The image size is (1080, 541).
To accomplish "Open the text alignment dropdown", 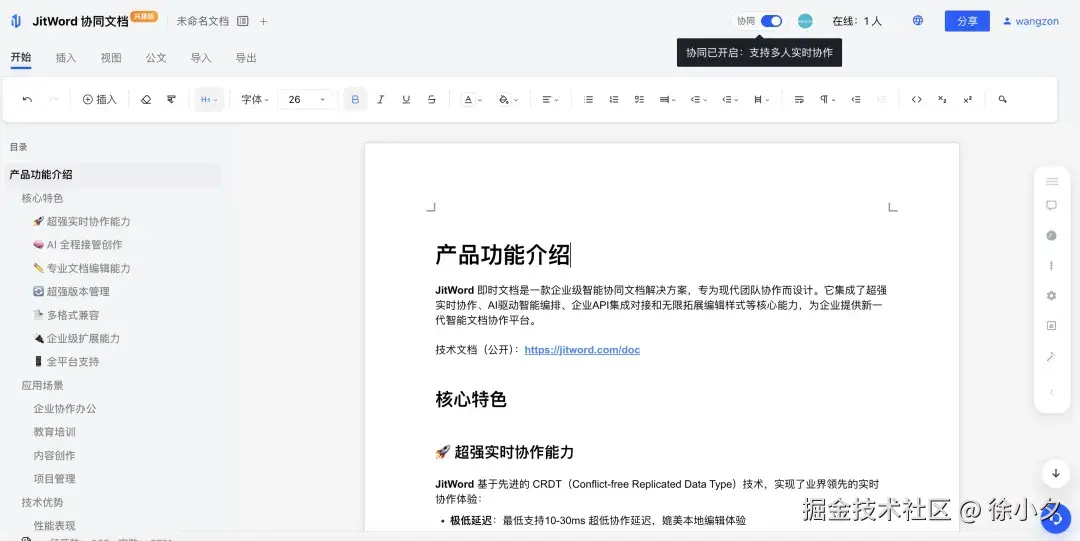I will 550,99.
